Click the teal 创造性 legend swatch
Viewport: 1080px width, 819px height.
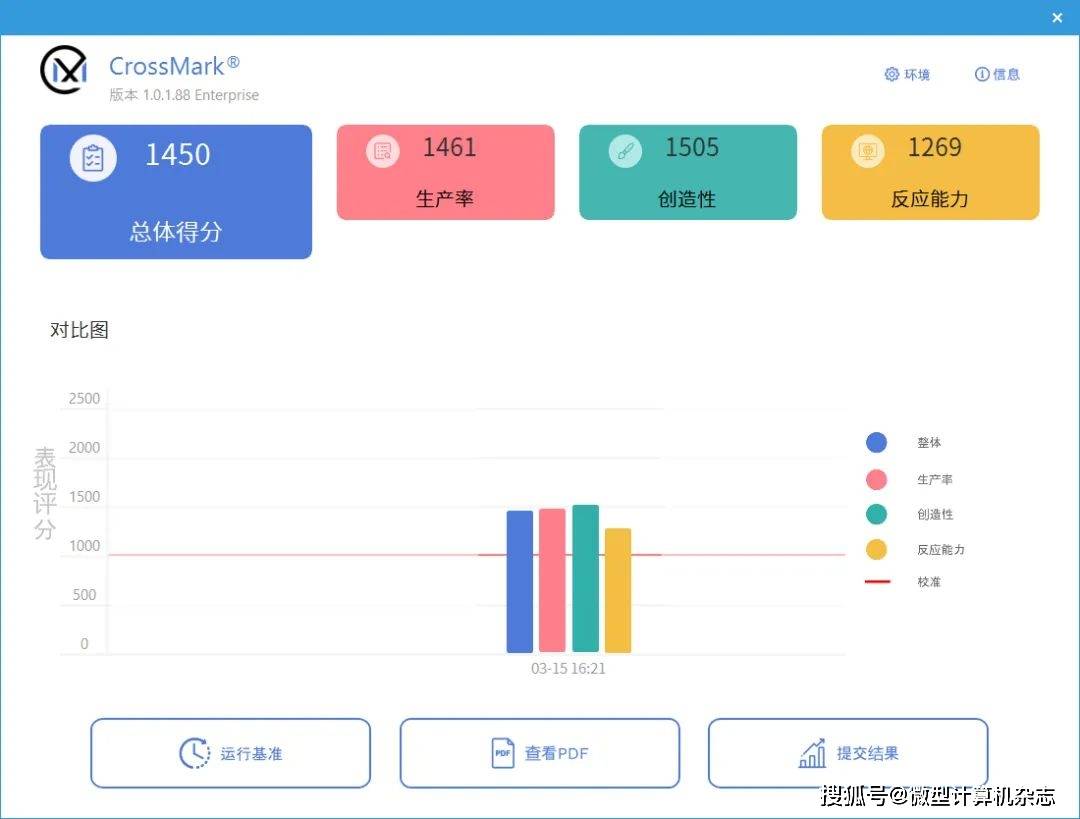pos(876,514)
